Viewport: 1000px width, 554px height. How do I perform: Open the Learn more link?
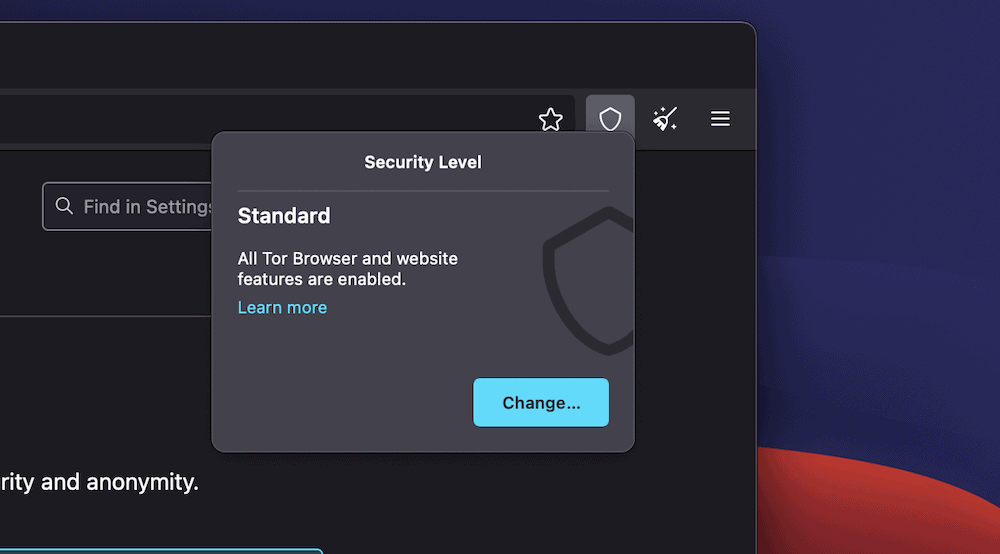(x=282, y=308)
